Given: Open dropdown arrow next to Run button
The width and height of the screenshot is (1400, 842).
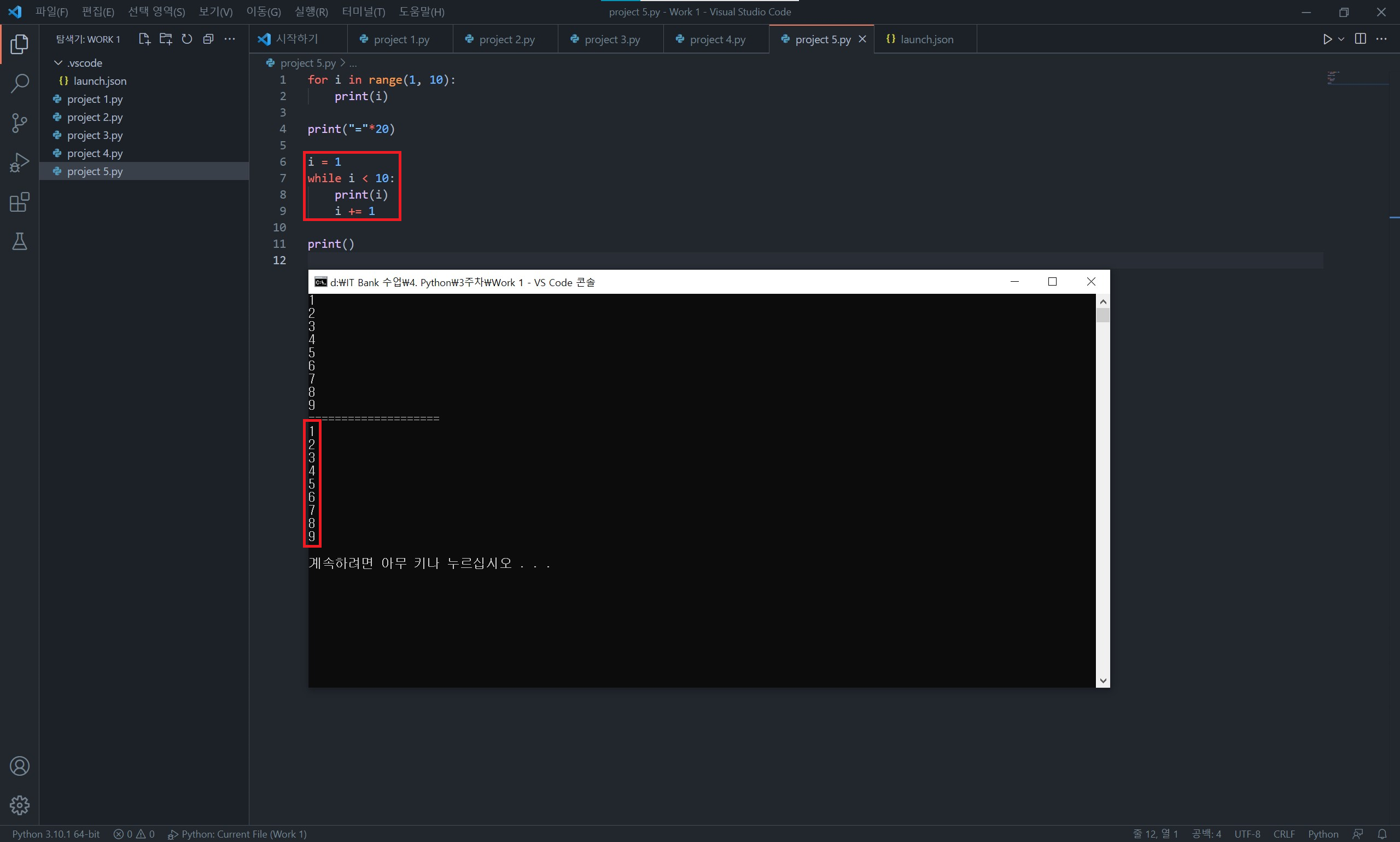Looking at the screenshot, I should [x=1341, y=39].
